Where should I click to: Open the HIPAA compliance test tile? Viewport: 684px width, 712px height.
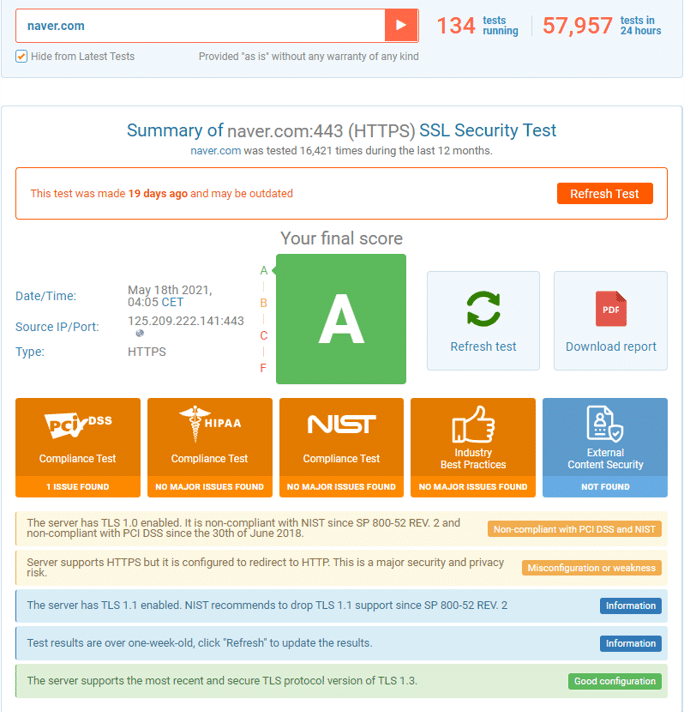[210, 447]
